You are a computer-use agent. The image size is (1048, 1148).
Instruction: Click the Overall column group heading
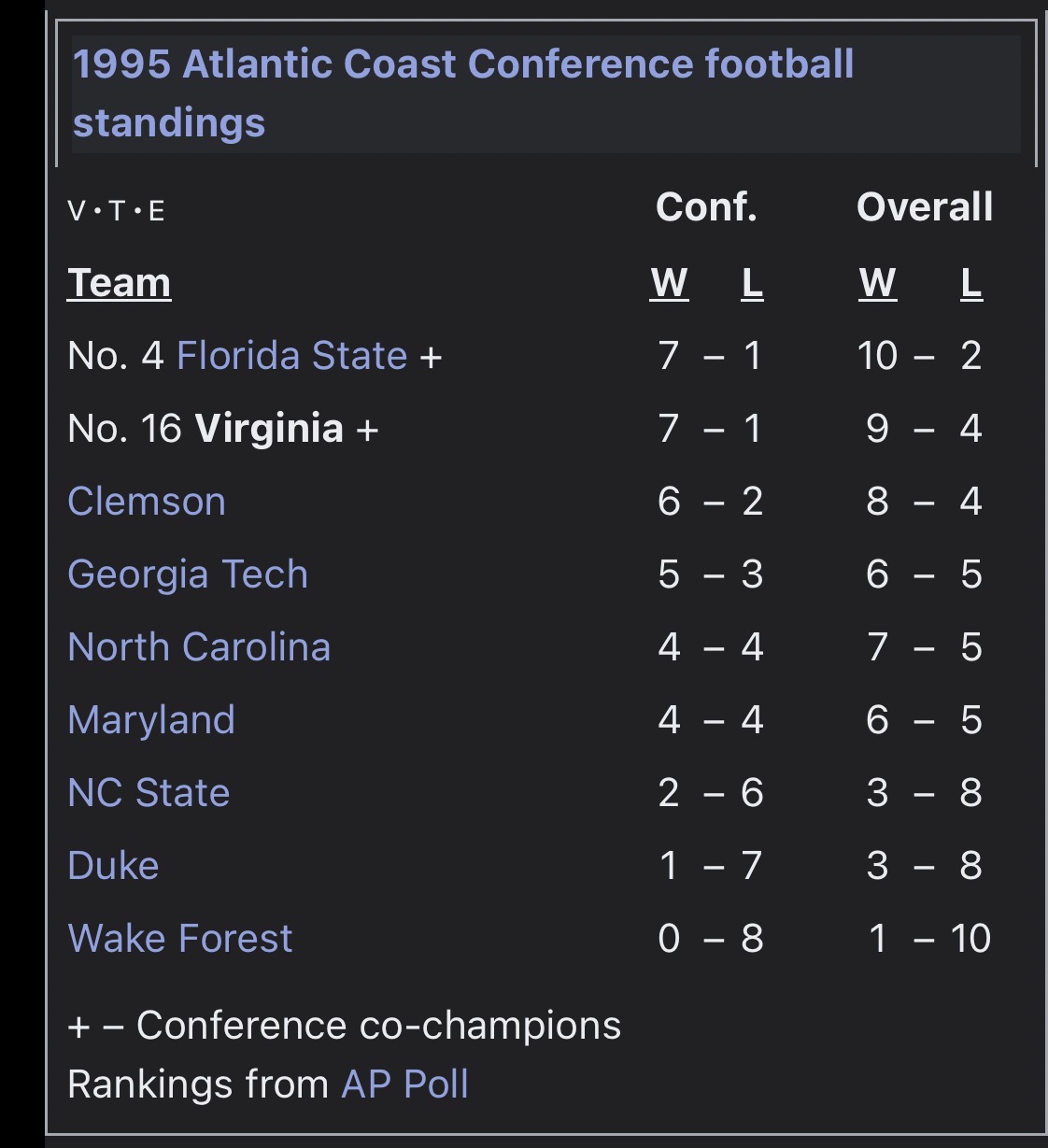pyautogui.click(x=925, y=207)
